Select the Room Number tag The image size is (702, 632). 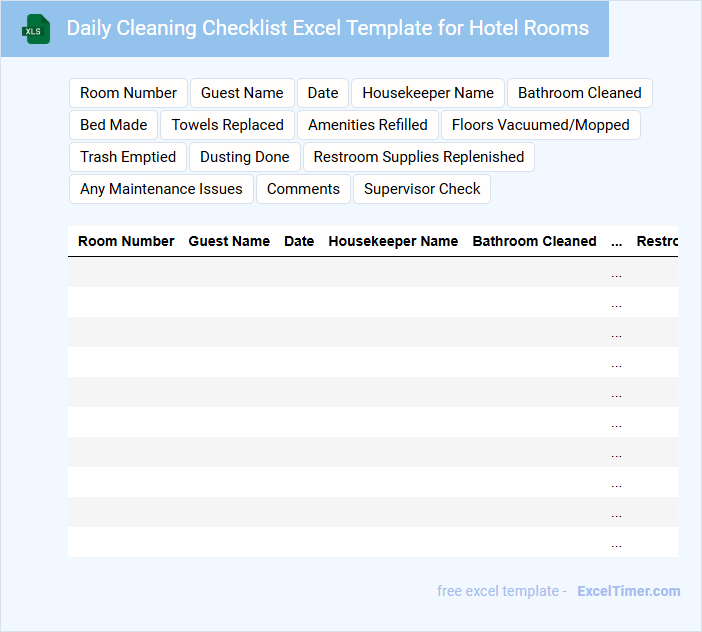point(128,93)
